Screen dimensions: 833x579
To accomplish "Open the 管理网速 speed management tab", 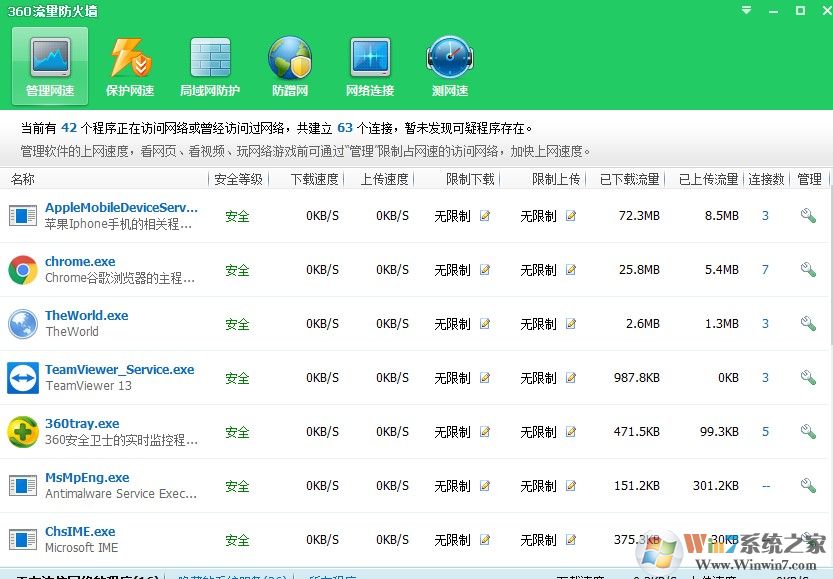I will [50, 66].
